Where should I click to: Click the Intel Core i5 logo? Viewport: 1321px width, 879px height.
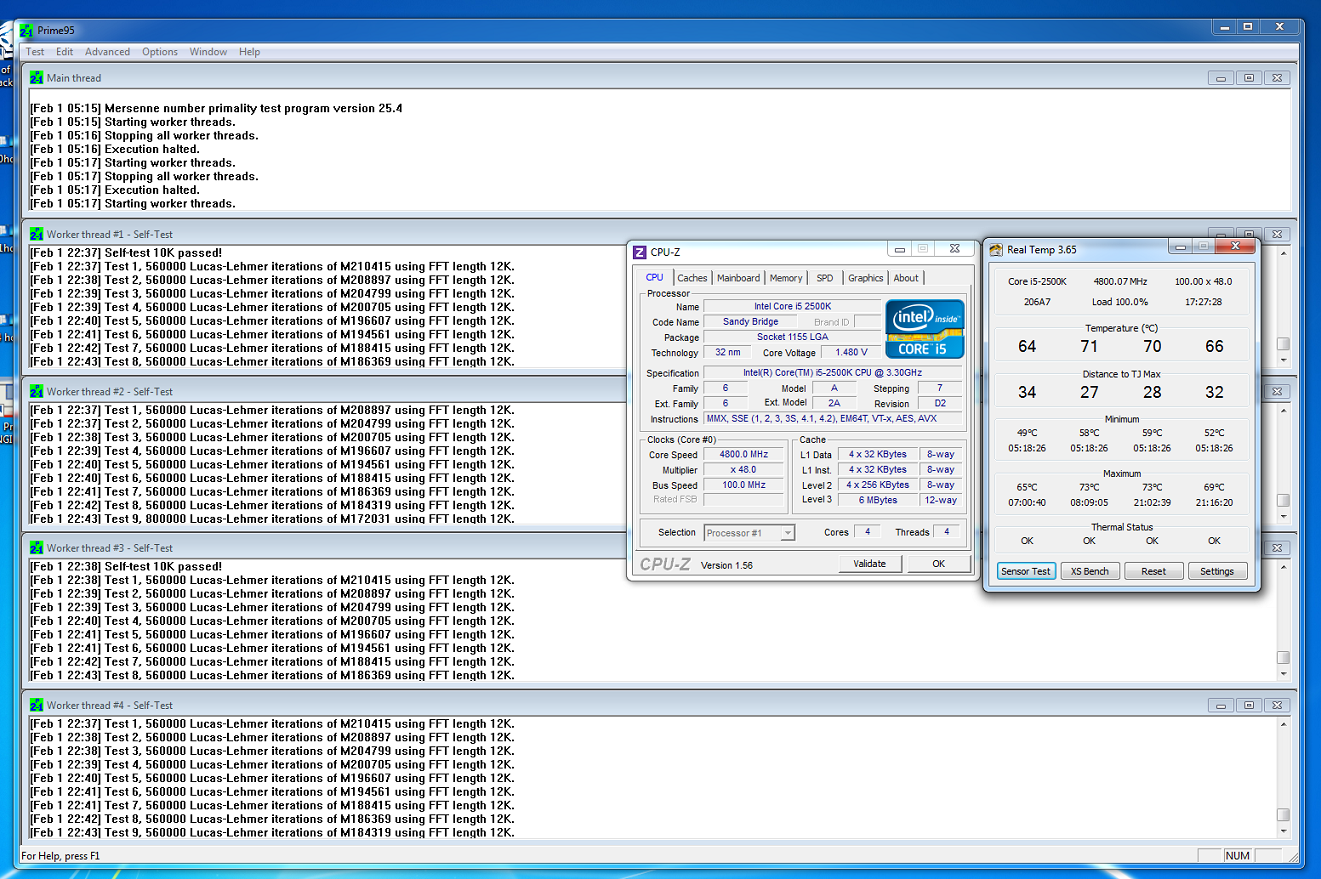coord(924,329)
